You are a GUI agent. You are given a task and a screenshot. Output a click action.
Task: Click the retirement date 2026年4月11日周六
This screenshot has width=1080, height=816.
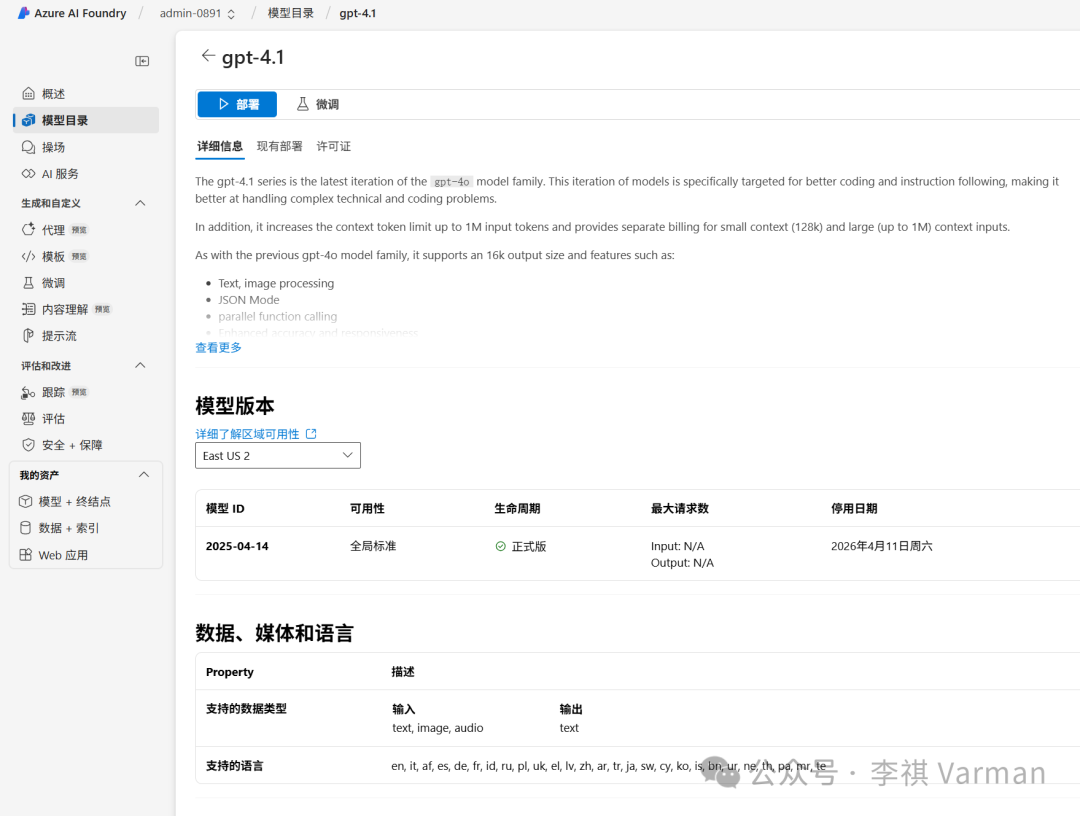pos(882,546)
